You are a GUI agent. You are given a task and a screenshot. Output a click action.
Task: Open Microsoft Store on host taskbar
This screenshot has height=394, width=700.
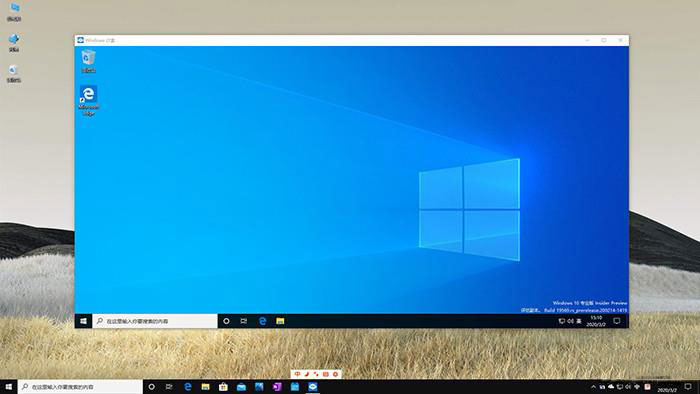tap(223, 387)
